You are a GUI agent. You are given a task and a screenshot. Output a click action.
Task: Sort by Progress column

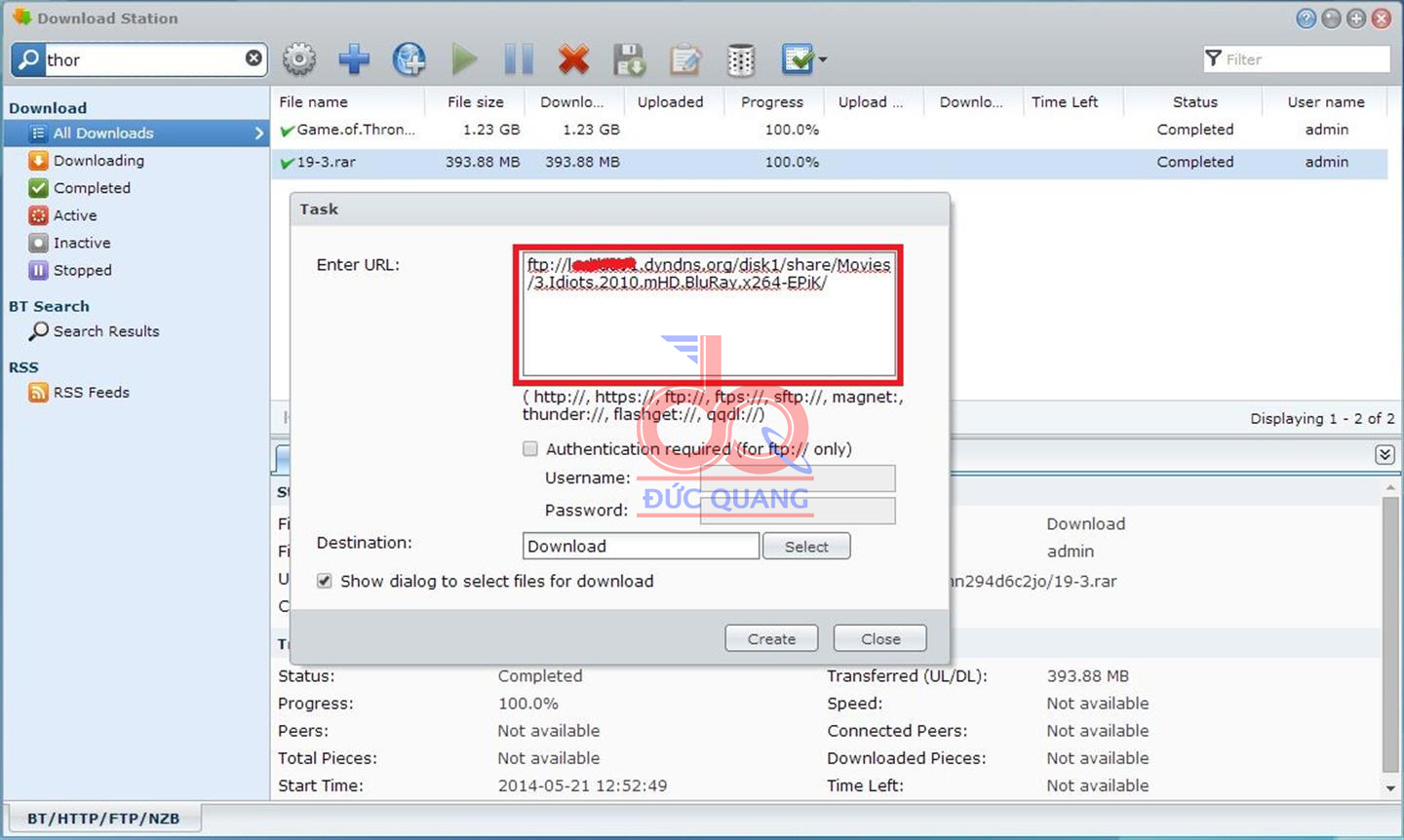(772, 101)
